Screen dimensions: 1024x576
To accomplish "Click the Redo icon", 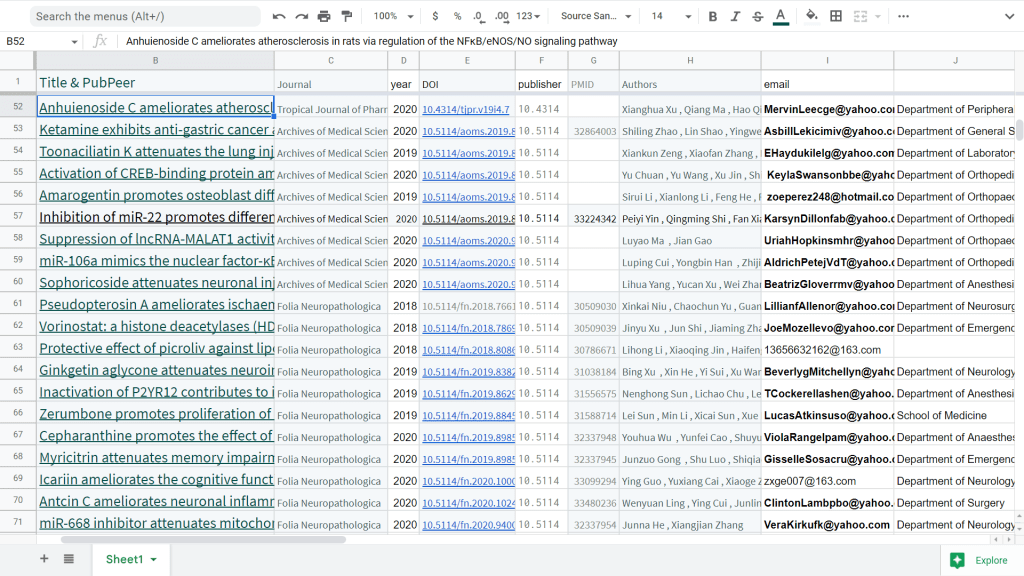I will pos(301,16).
